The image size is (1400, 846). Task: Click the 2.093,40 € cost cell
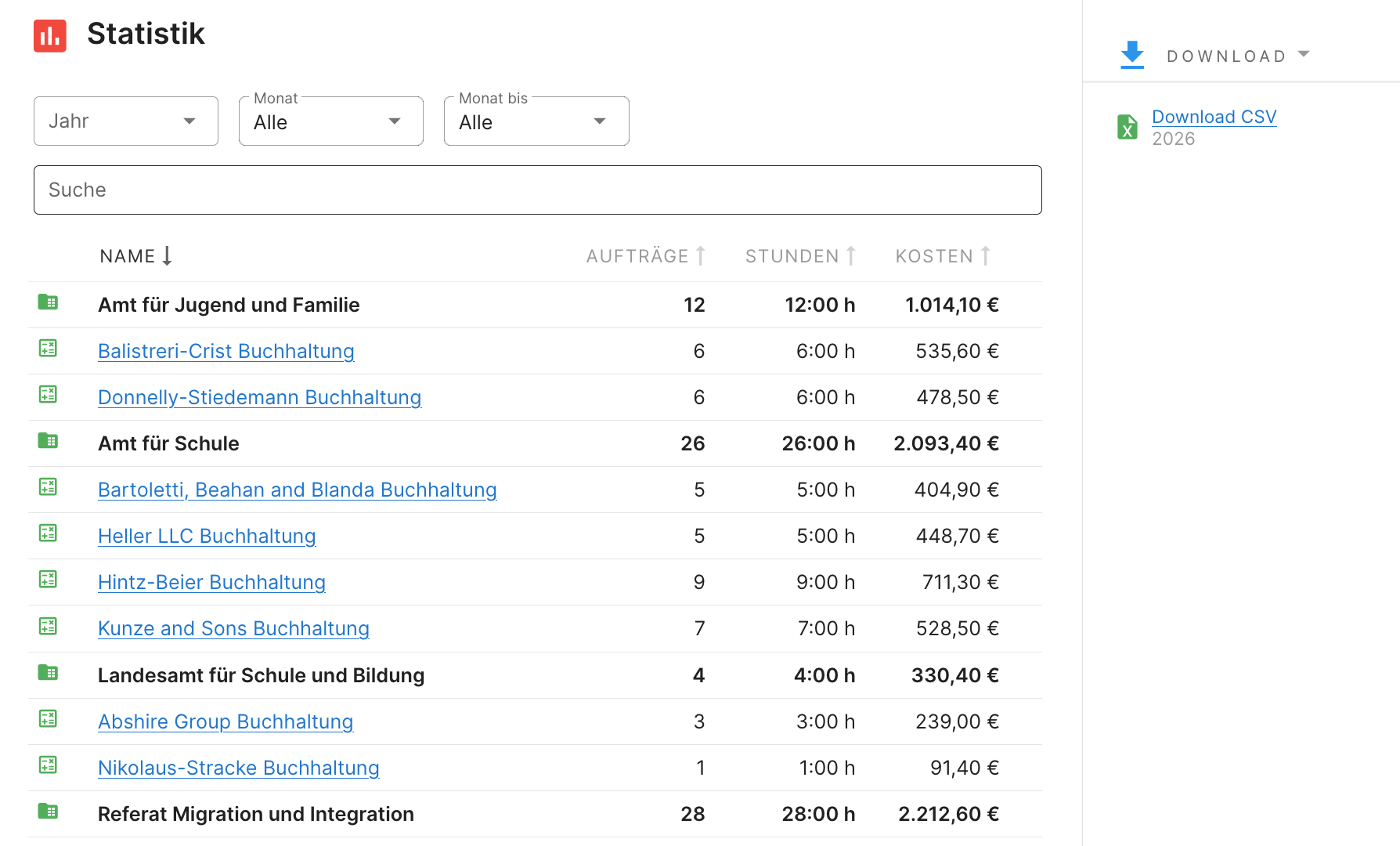point(946,443)
